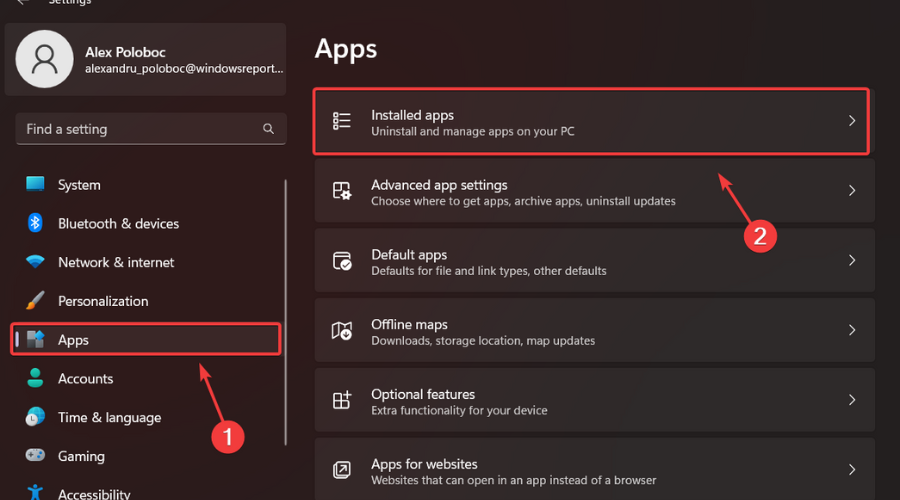
Task: Click the Optional features grid icon
Action: coord(342,400)
